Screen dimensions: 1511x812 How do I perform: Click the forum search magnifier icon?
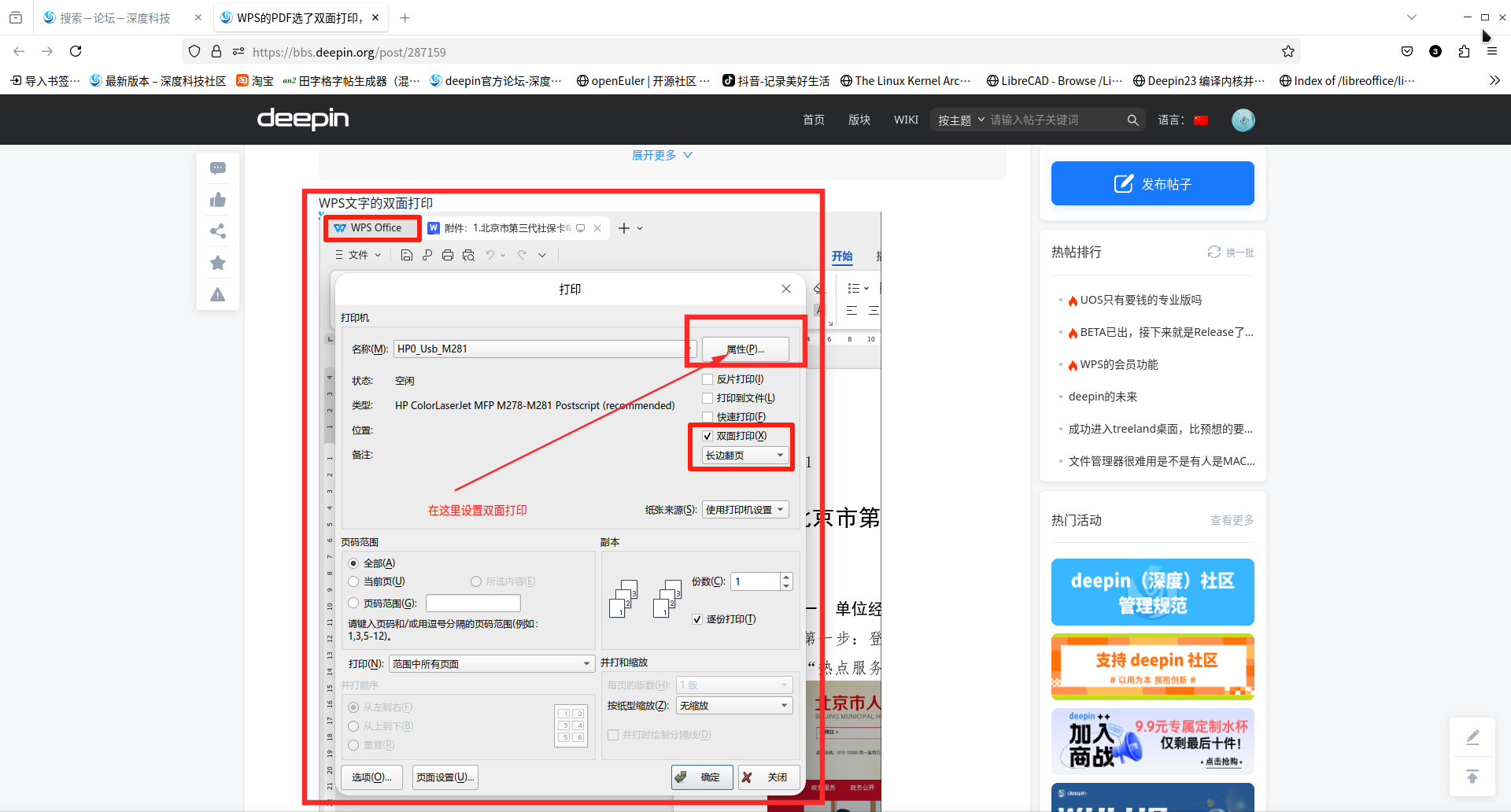1132,120
